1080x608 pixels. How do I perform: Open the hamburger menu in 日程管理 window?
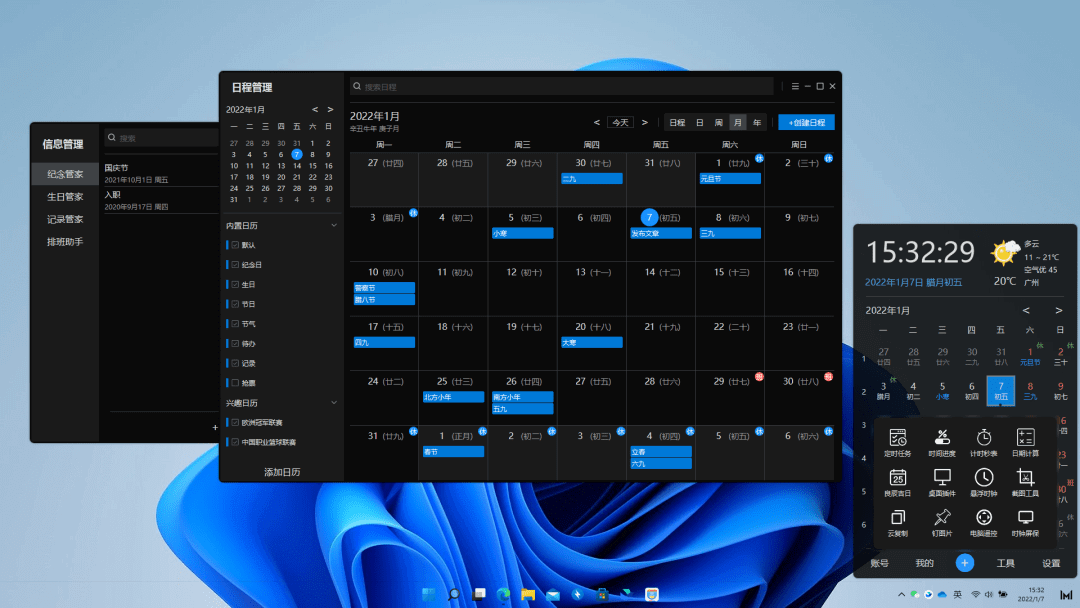[795, 86]
